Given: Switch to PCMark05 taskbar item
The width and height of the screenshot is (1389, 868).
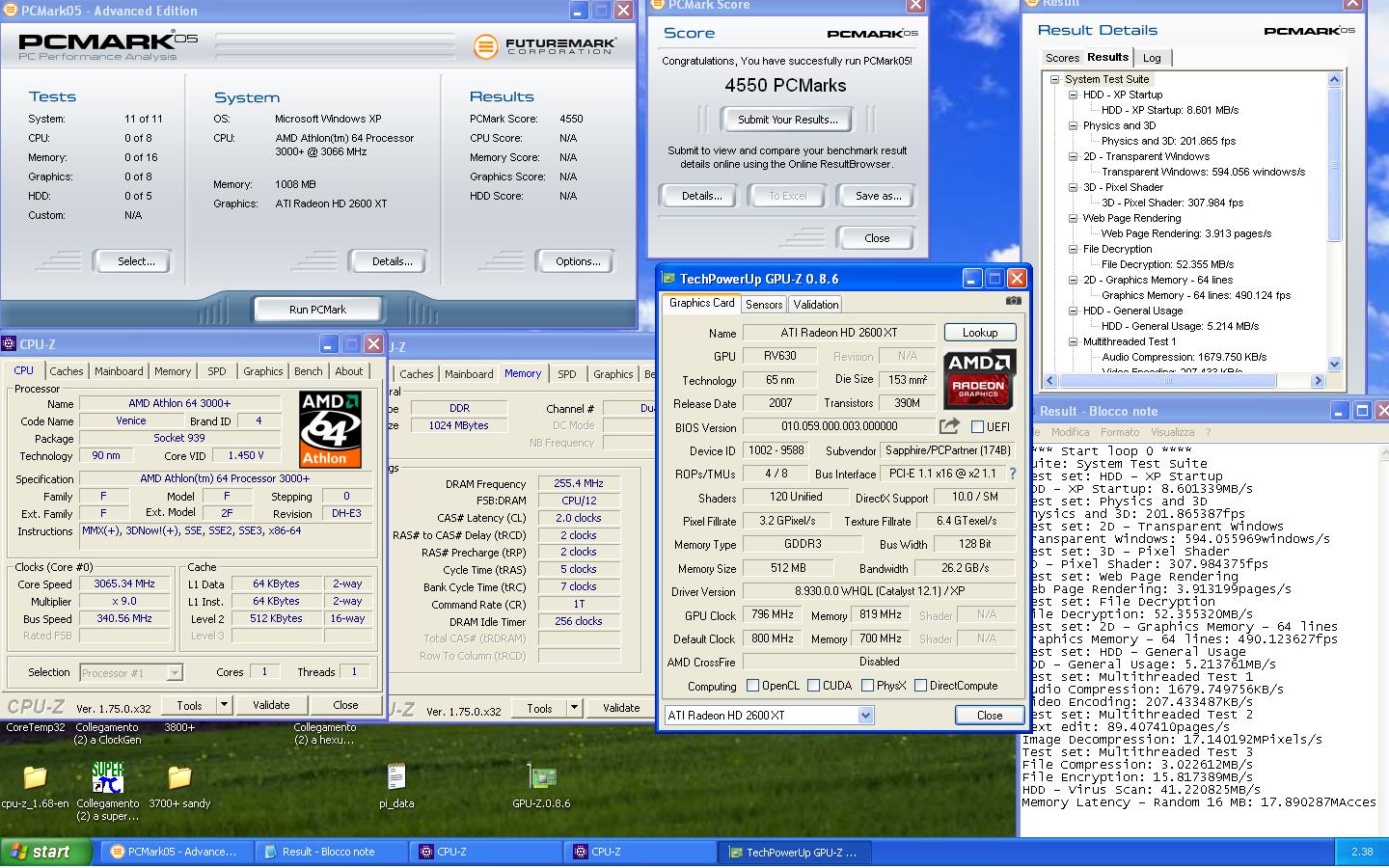Looking at the screenshot, I should pos(177,852).
